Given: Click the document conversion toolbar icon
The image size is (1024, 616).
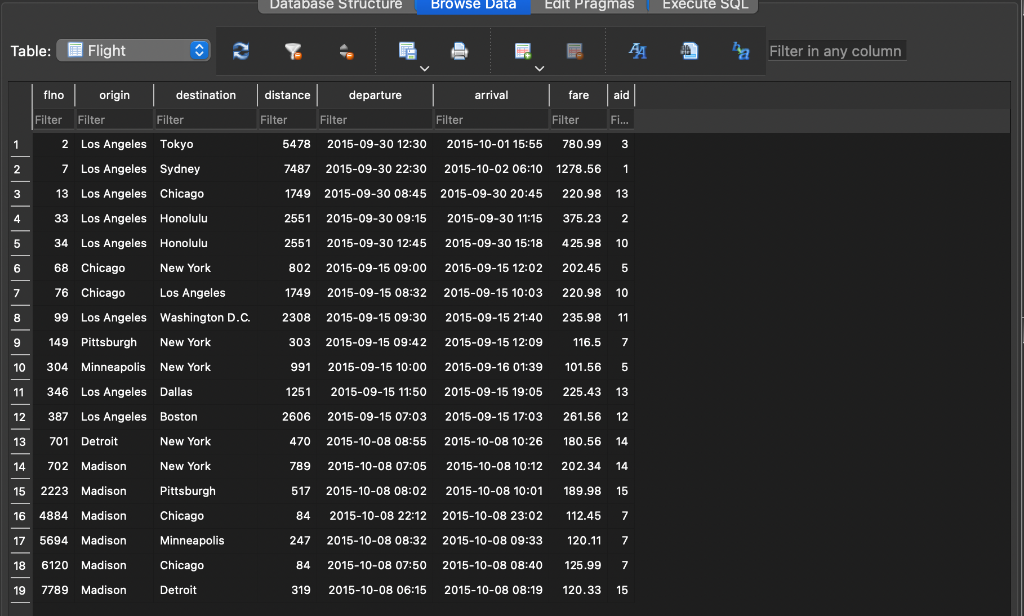Looking at the screenshot, I should (688, 51).
